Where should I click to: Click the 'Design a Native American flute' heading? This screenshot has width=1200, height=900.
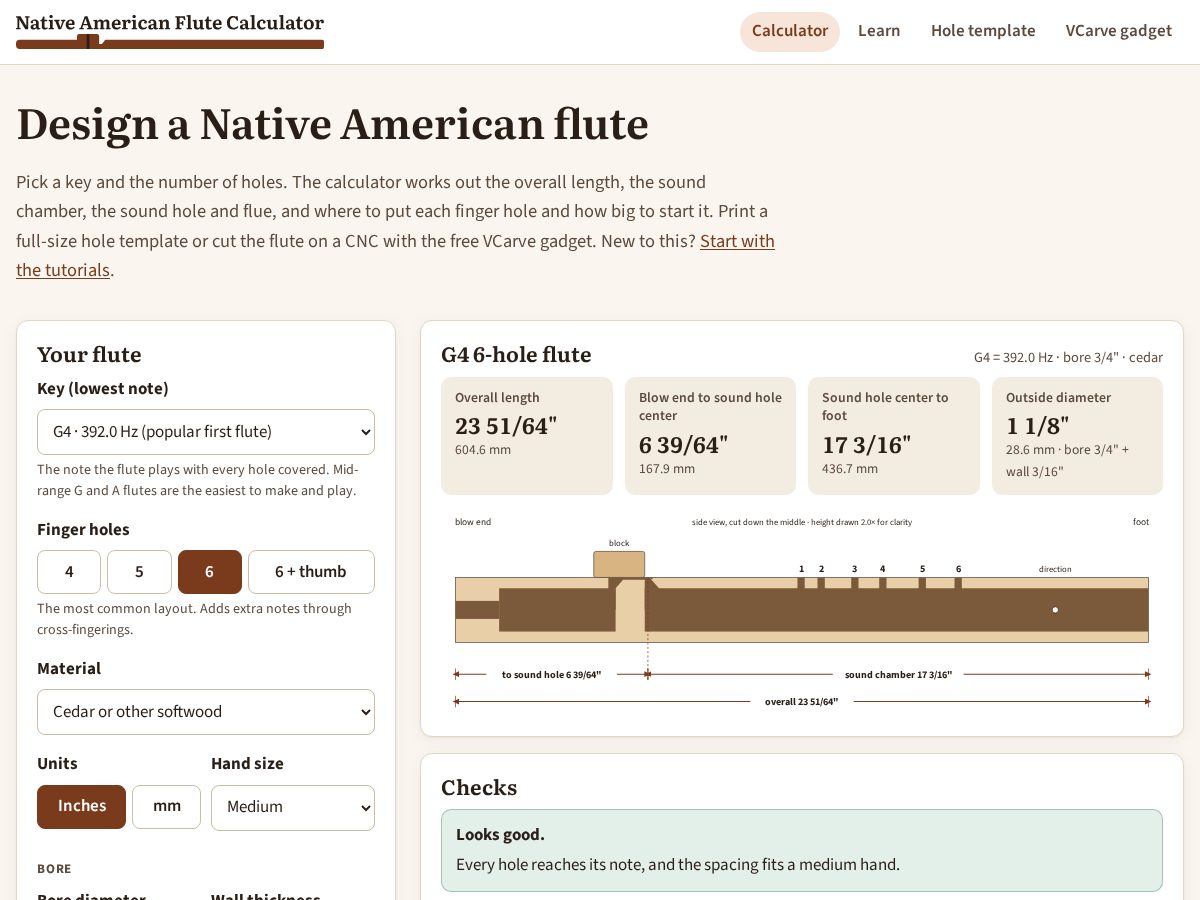333,125
